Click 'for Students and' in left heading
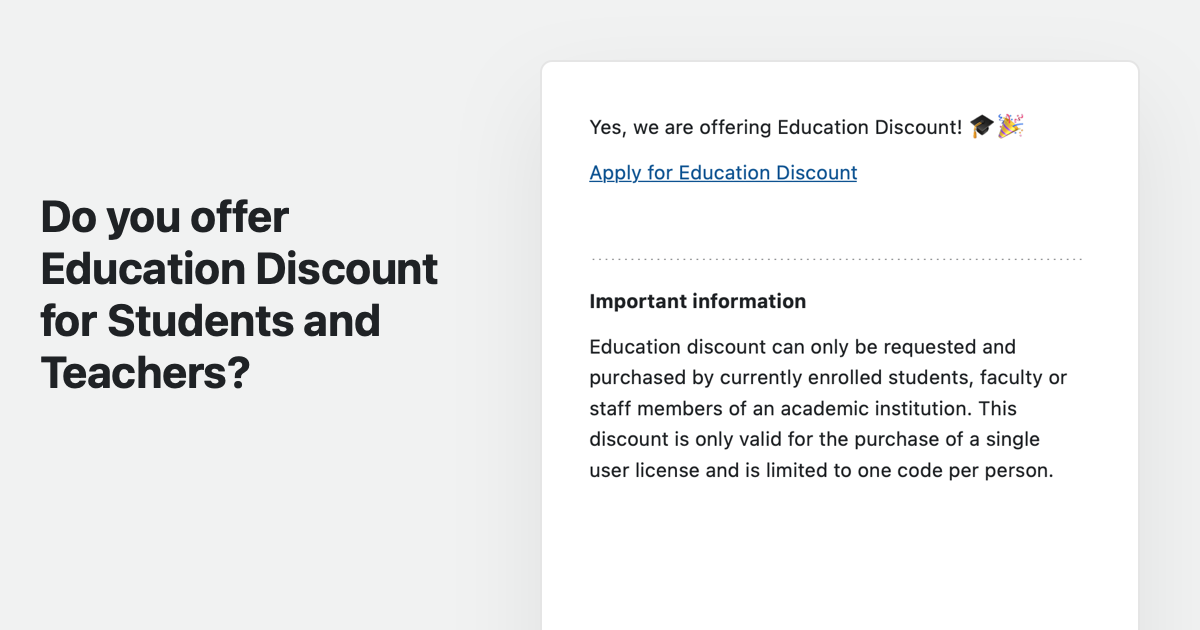This screenshot has height=630, width=1200. (210, 321)
